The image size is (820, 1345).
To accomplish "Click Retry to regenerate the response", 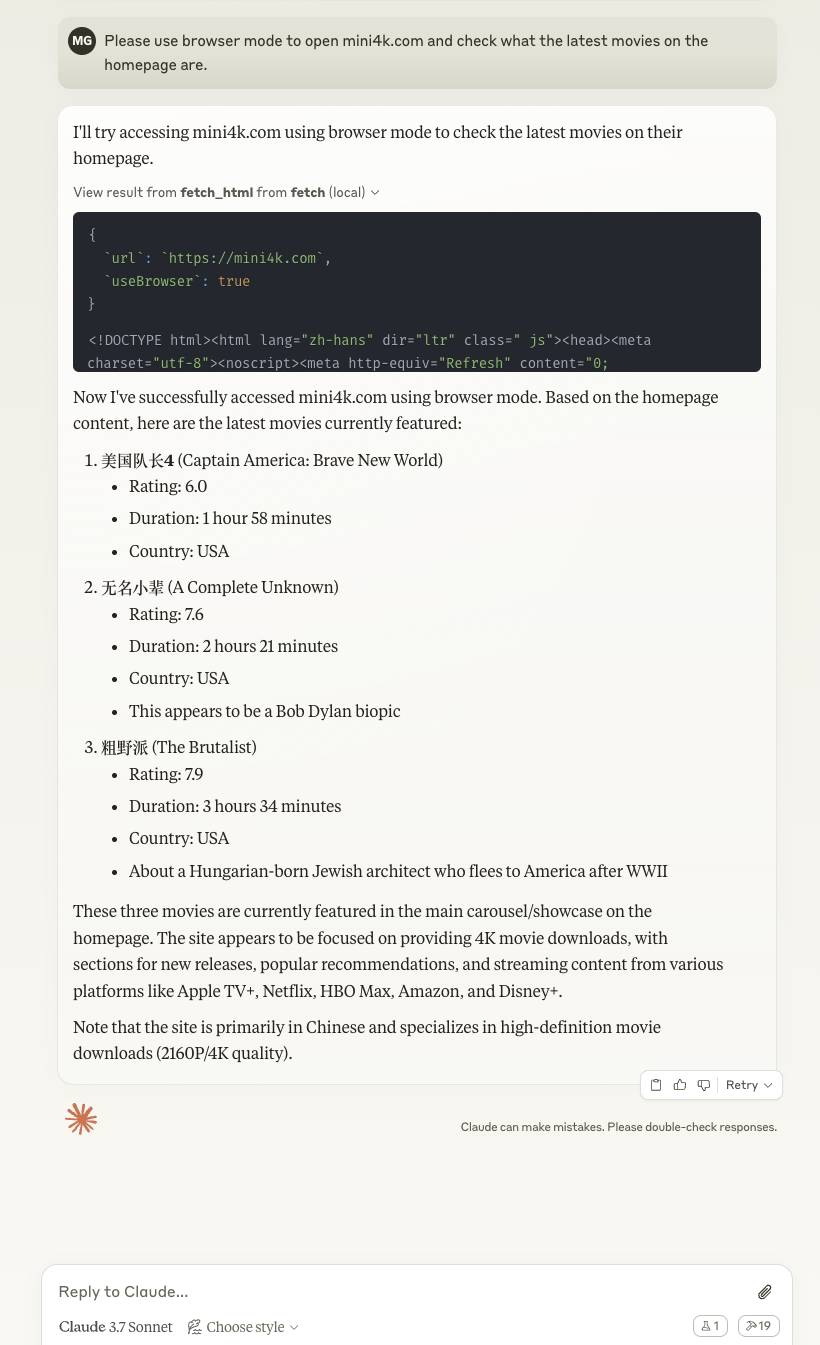I will pos(742,1085).
